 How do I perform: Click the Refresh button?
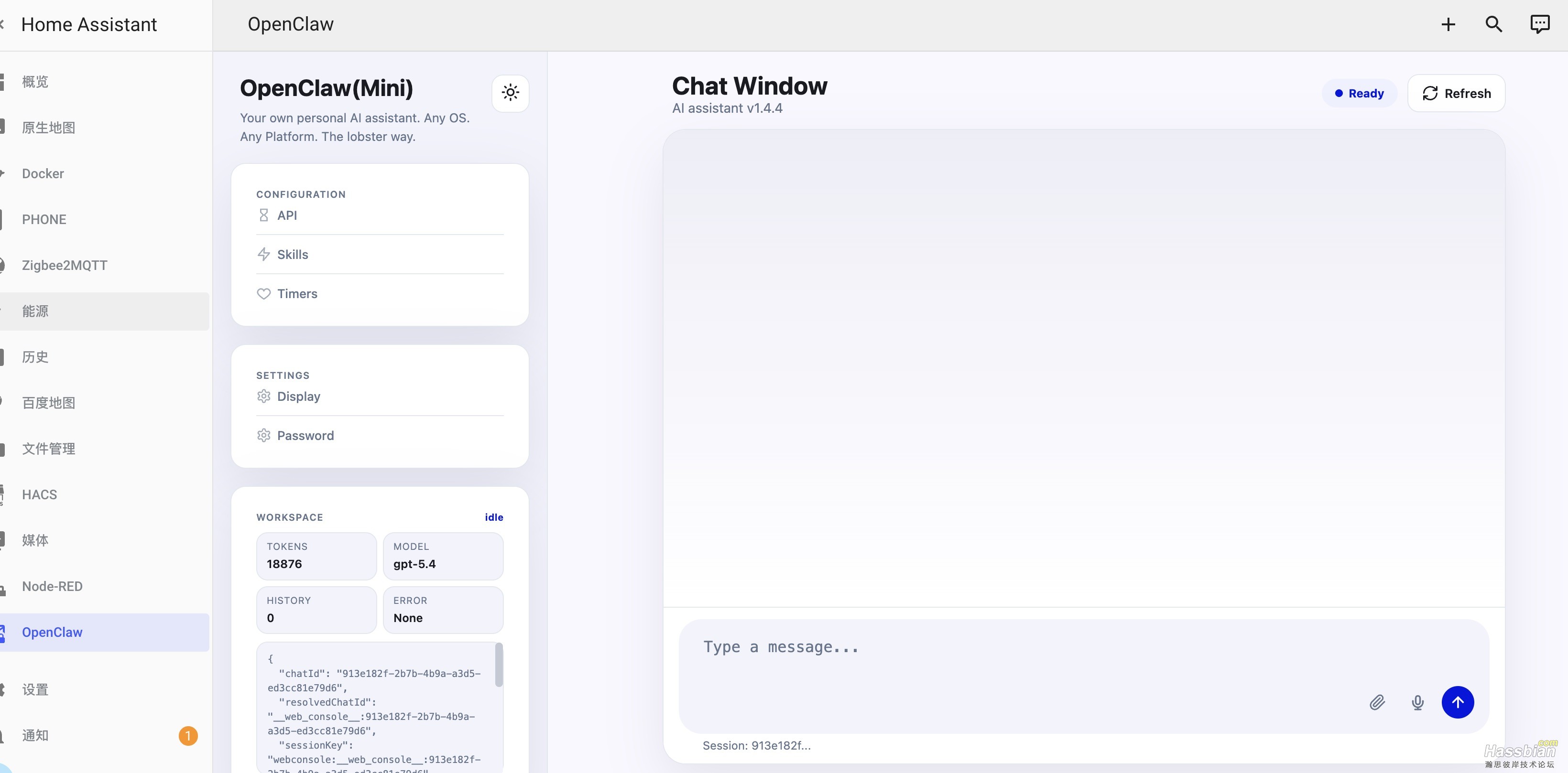pos(1456,93)
